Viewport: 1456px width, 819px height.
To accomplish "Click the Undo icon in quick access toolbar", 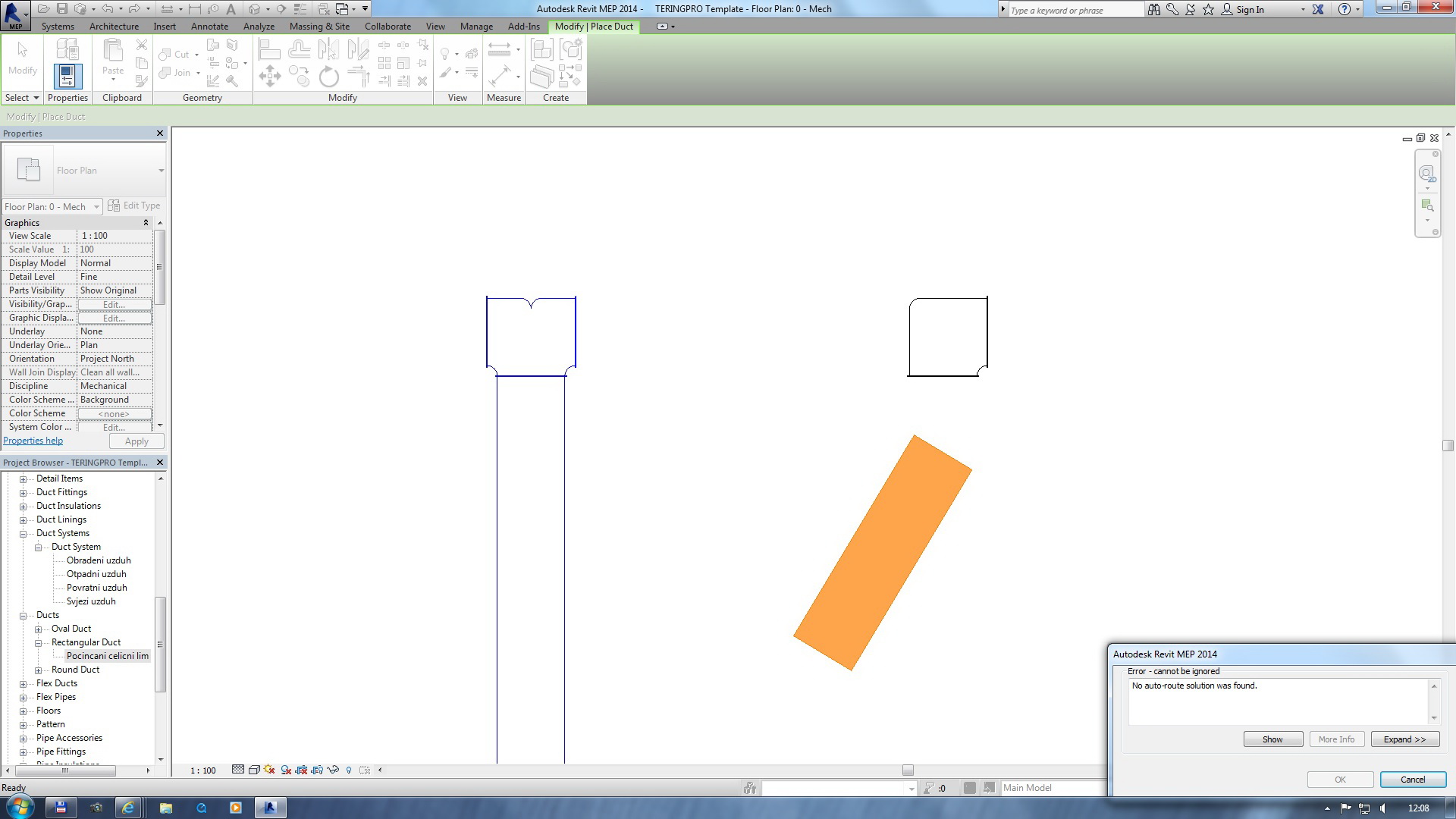I will pos(107,9).
